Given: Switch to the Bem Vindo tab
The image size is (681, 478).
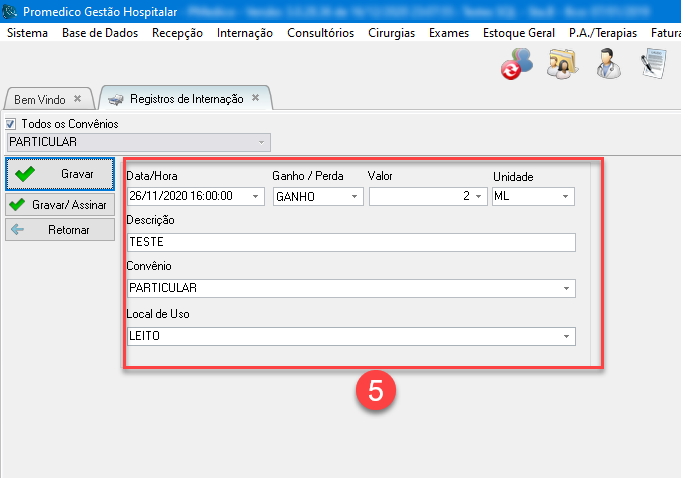Looking at the screenshot, I should tap(38, 99).
